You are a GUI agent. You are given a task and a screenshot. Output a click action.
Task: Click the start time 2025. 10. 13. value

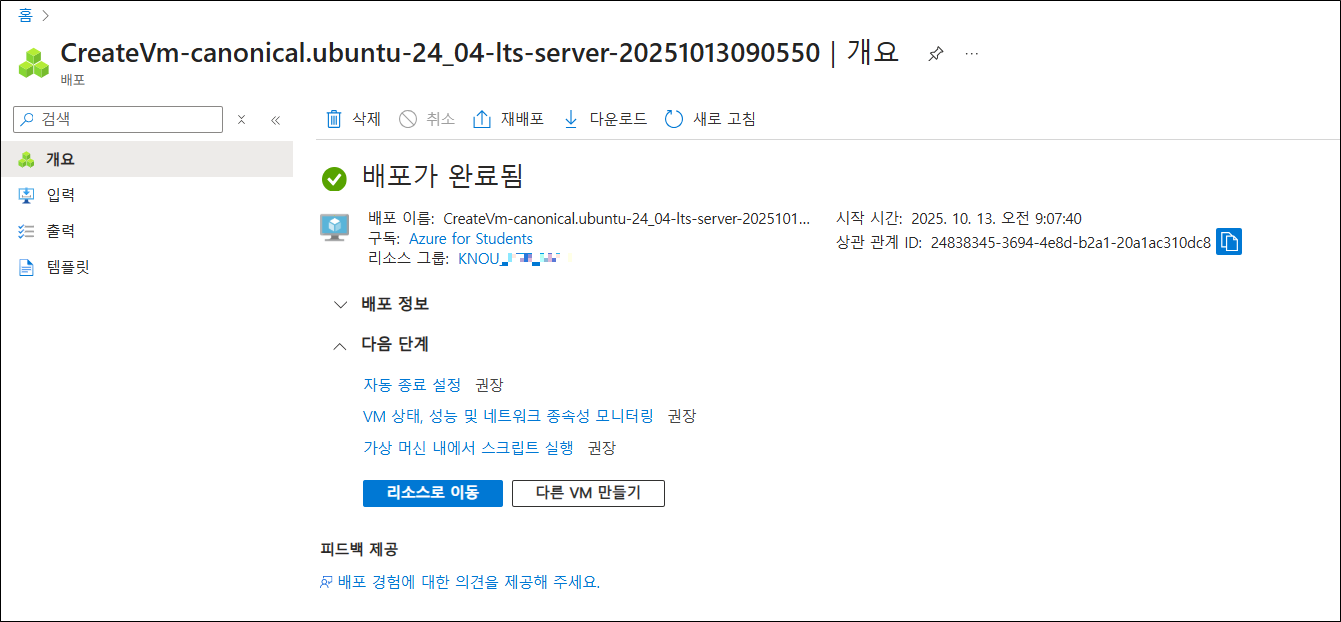(996, 218)
